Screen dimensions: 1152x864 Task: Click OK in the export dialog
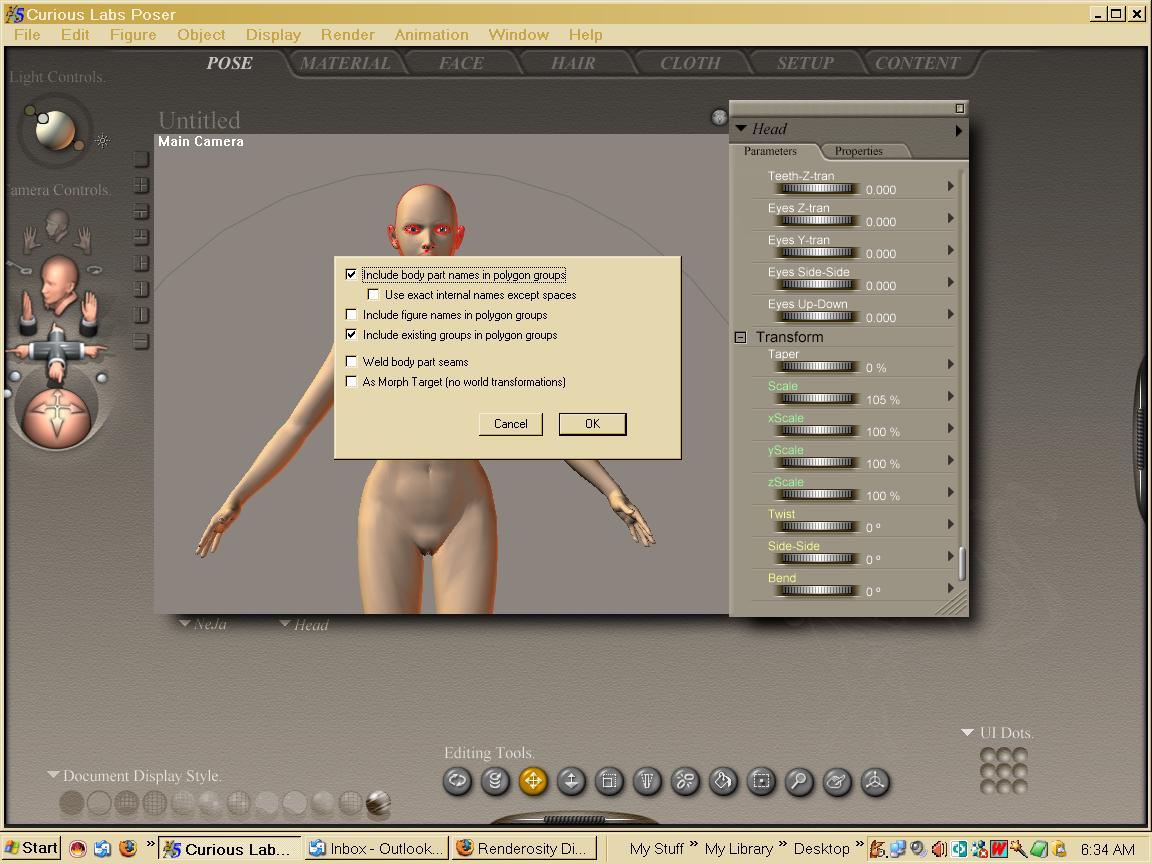click(592, 424)
